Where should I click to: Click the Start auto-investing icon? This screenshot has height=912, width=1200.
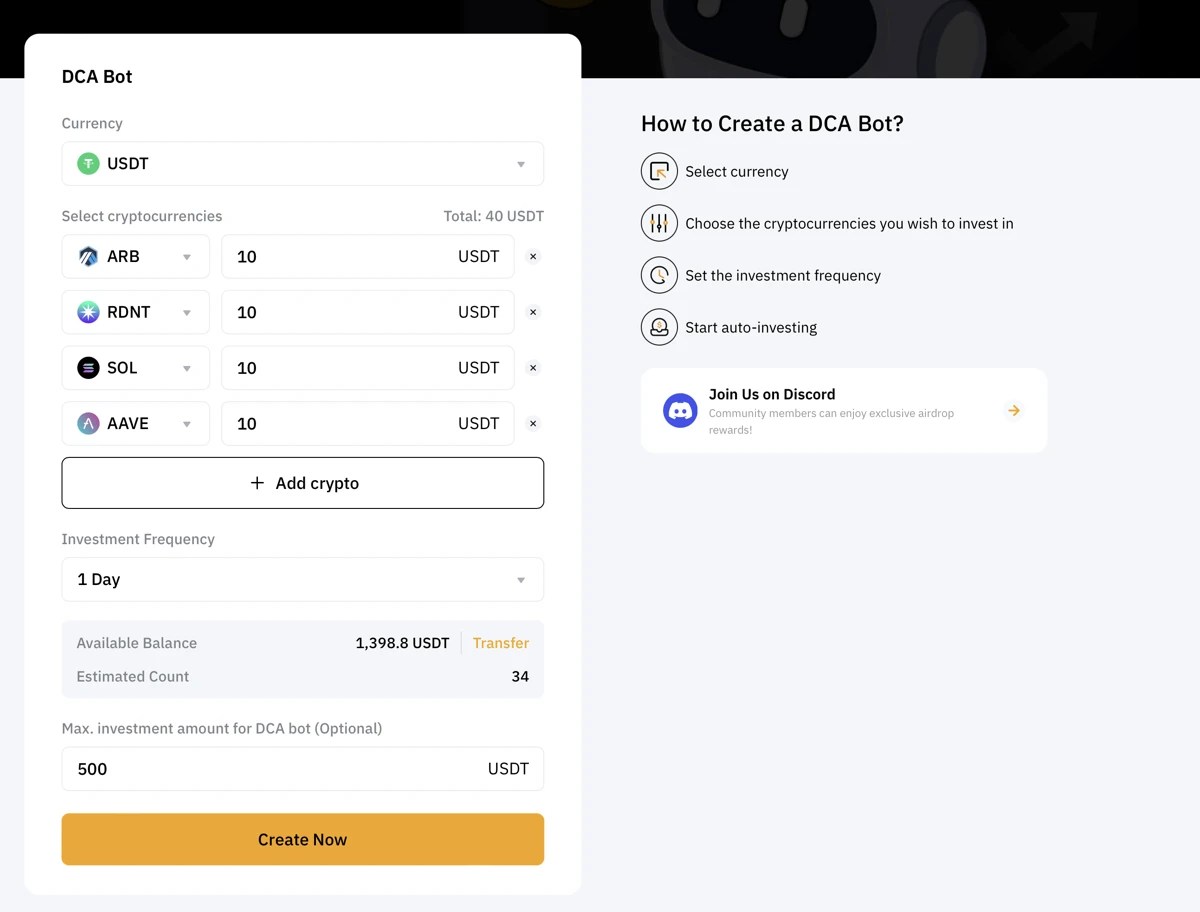point(659,327)
